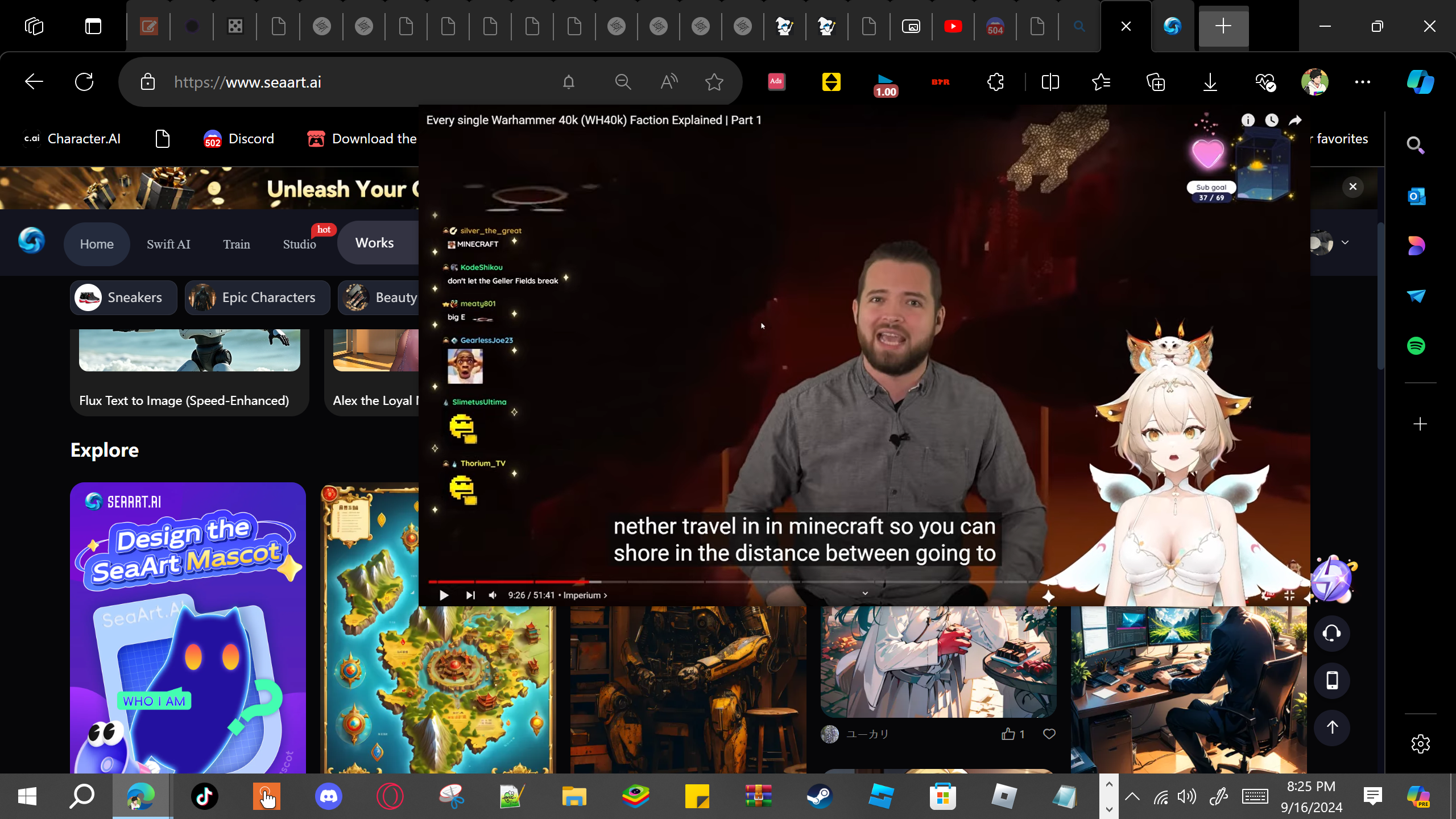Open the Edge tab actions menu

pos(93,26)
